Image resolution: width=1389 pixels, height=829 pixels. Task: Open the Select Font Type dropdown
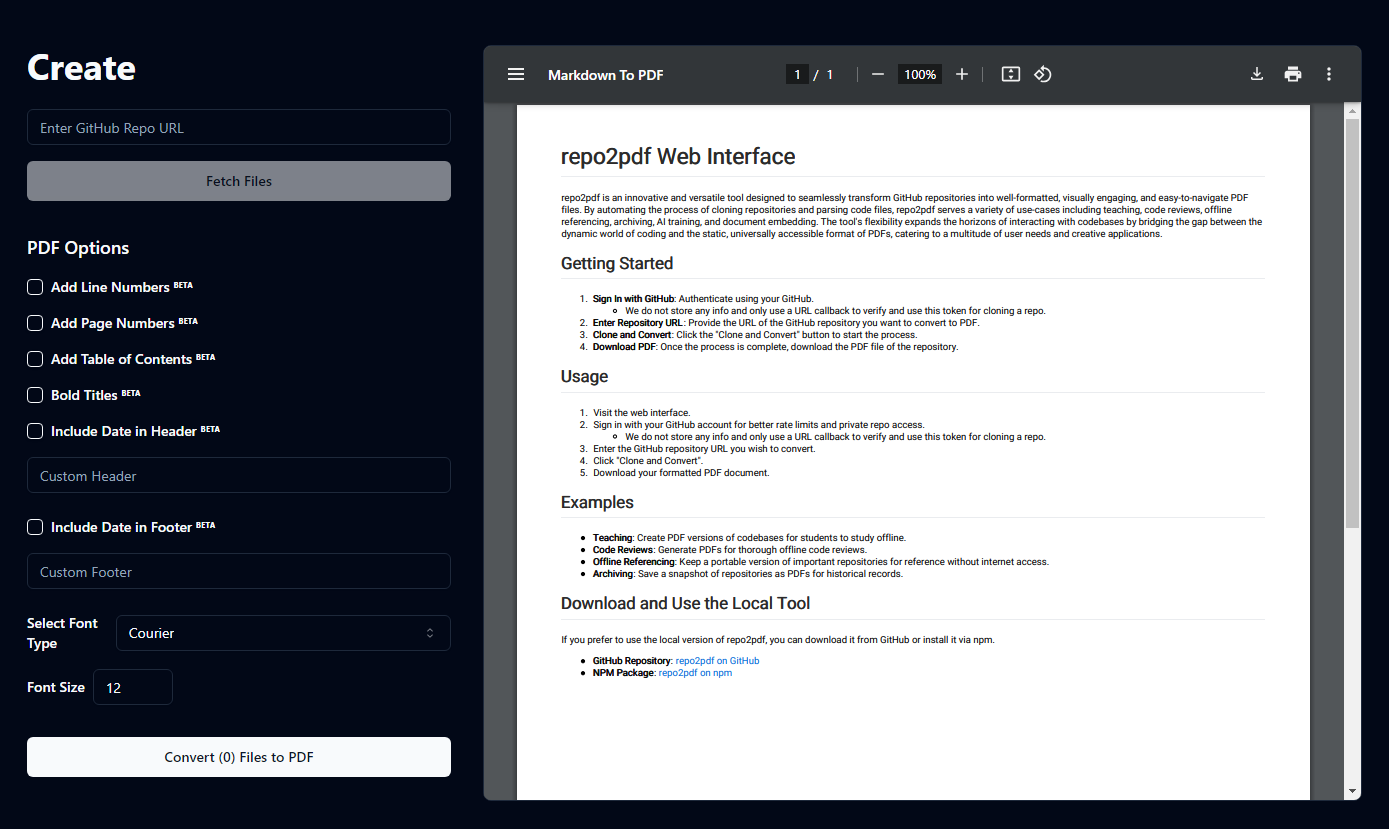point(283,633)
